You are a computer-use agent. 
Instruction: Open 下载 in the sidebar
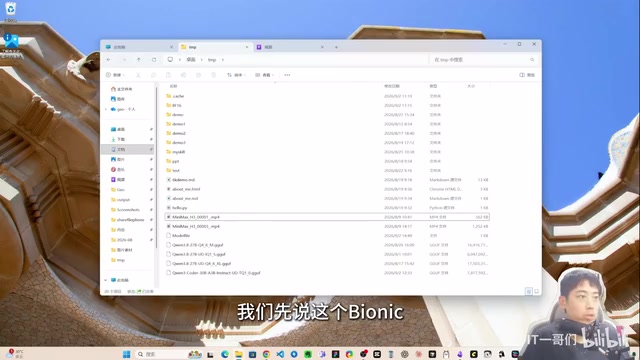tap(118, 139)
